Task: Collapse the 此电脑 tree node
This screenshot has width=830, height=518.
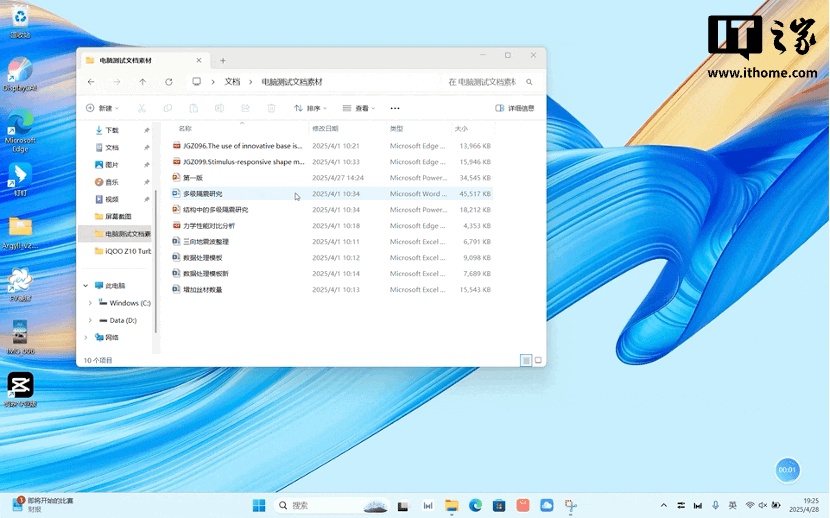Action: click(86, 286)
